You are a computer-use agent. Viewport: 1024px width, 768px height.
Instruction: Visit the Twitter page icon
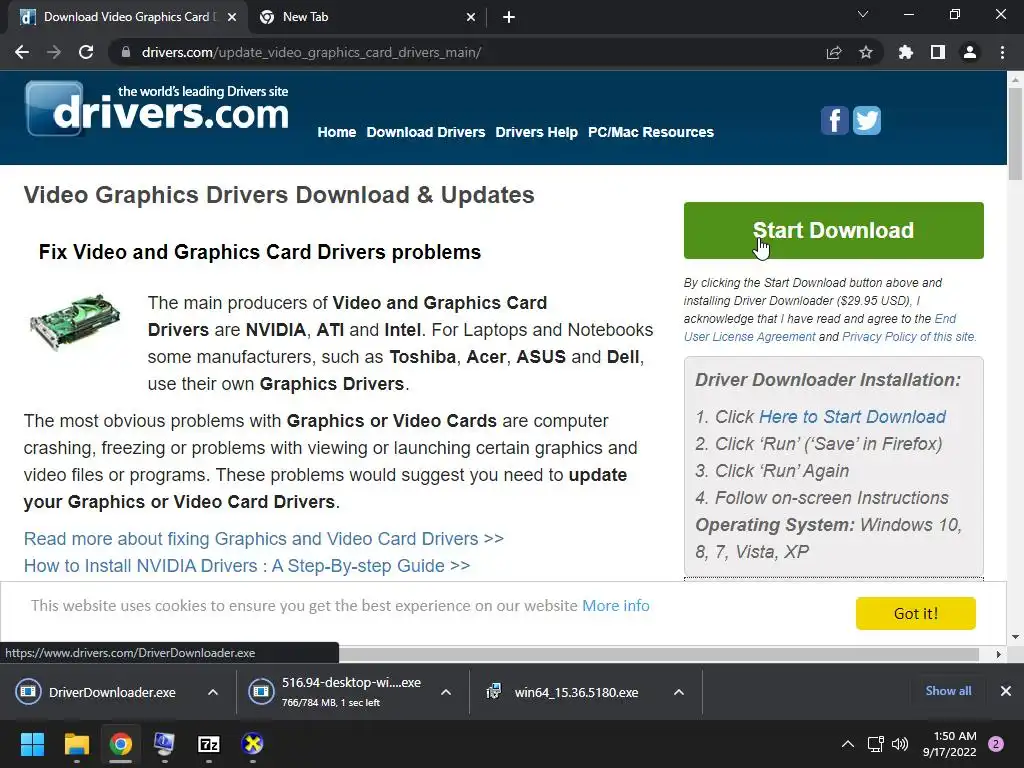coord(867,120)
